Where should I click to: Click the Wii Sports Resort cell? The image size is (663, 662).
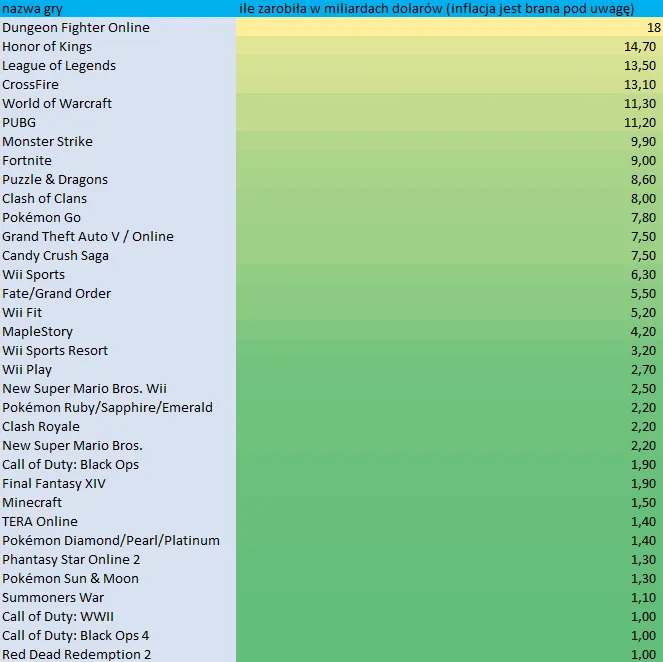[118, 350]
